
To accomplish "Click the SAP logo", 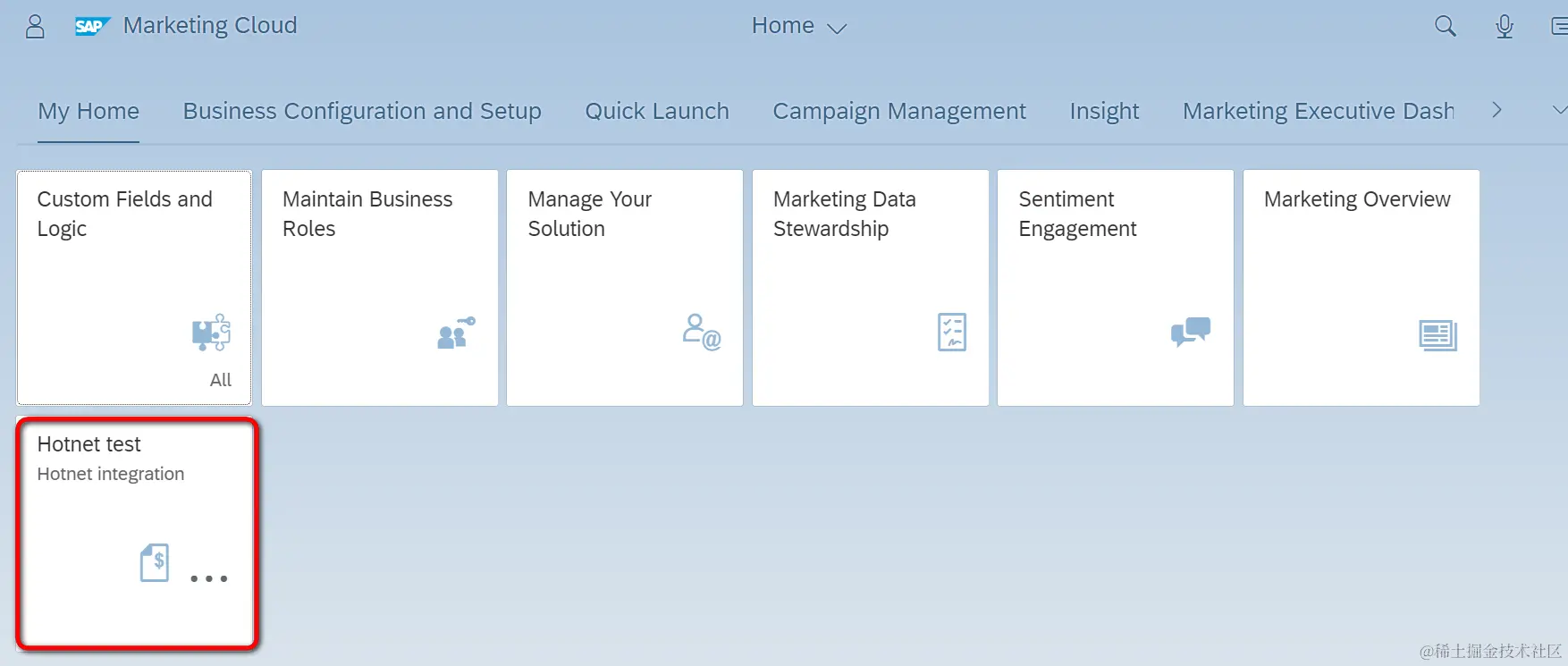I will click(92, 26).
